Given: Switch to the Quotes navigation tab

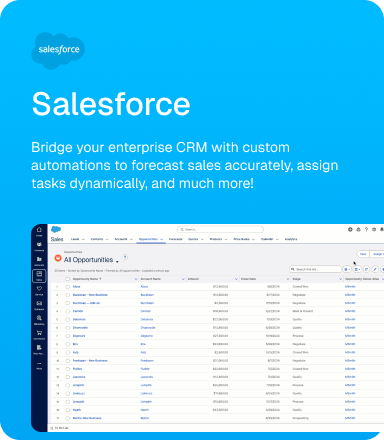Looking at the screenshot, I should (x=193, y=239).
